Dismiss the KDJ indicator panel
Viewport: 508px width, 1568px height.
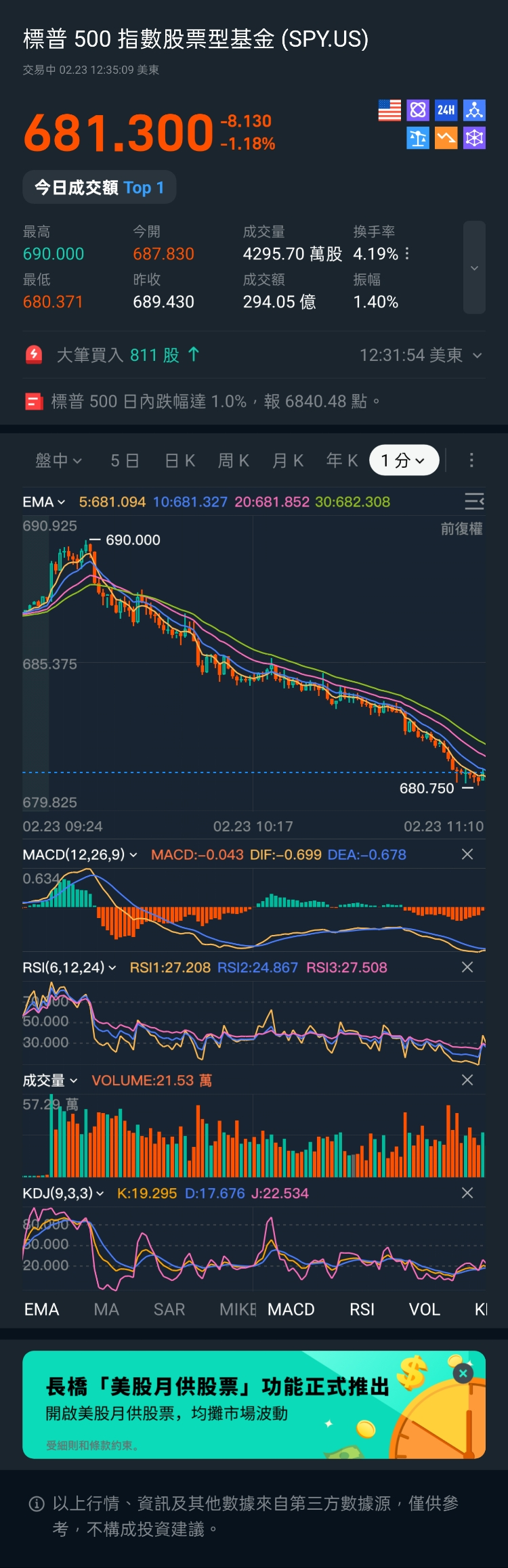pyautogui.click(x=467, y=1193)
